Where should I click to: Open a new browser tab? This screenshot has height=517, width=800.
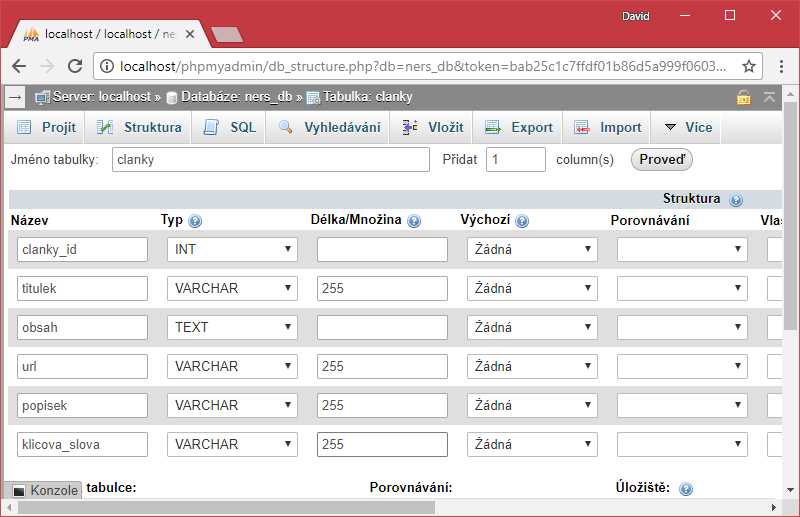point(227,35)
